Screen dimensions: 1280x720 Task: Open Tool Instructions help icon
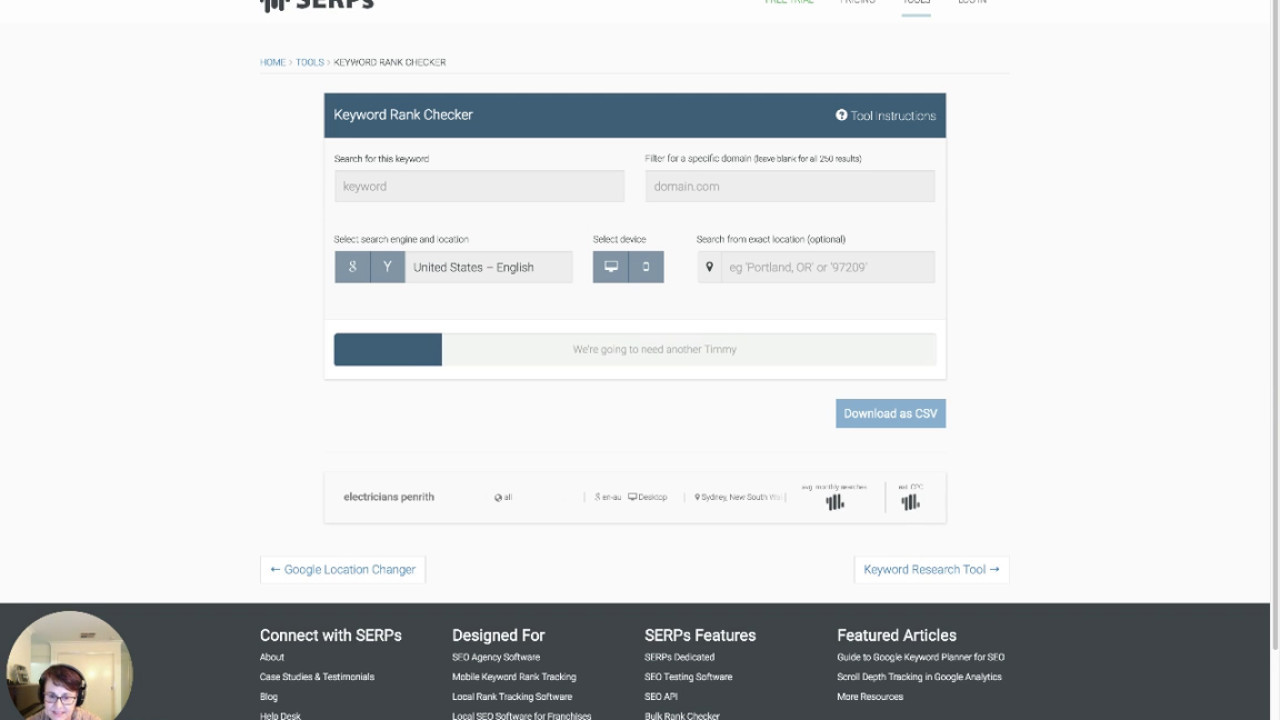(842, 115)
